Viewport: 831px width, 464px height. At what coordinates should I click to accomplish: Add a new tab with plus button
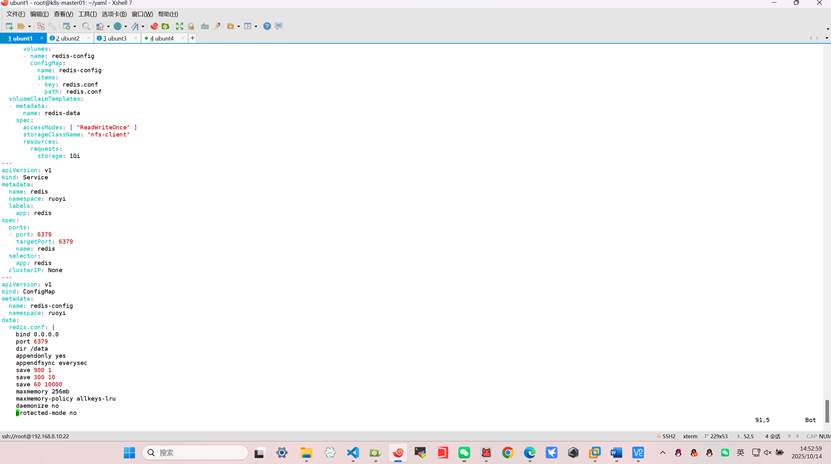[x=192, y=38]
